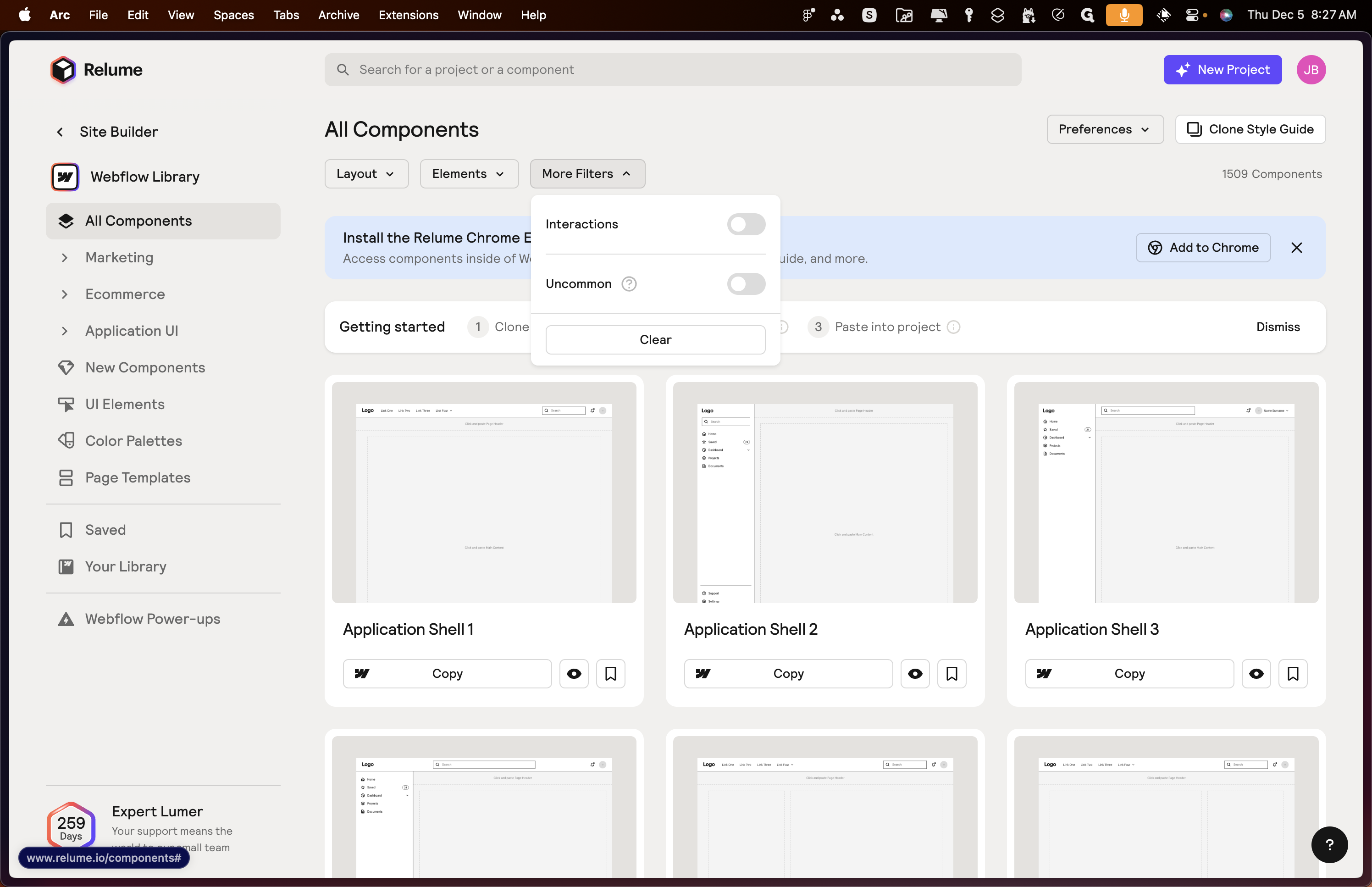Focus the project or component search field
This screenshot has width=1372, height=887.
672,70
